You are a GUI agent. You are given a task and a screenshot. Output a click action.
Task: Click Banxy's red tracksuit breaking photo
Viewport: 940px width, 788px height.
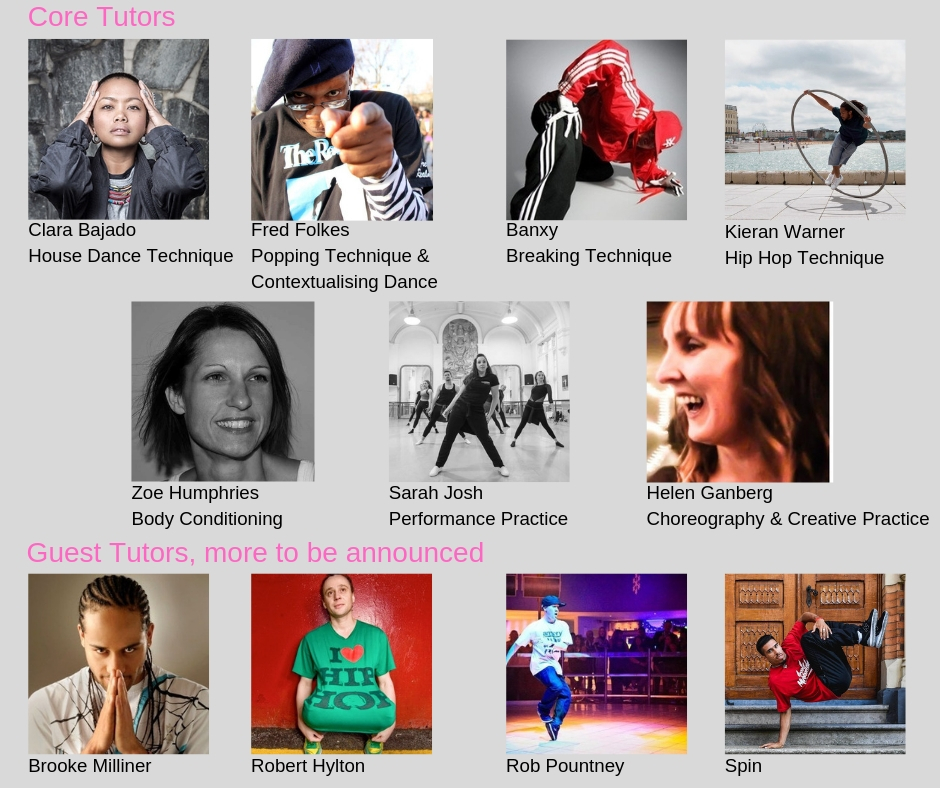(596, 130)
